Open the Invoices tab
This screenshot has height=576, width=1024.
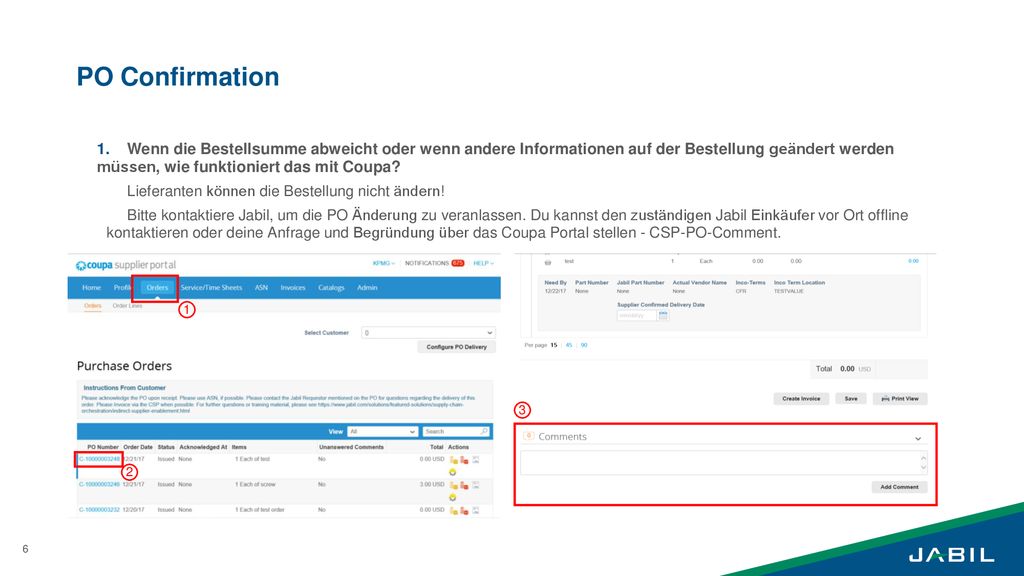coord(293,287)
